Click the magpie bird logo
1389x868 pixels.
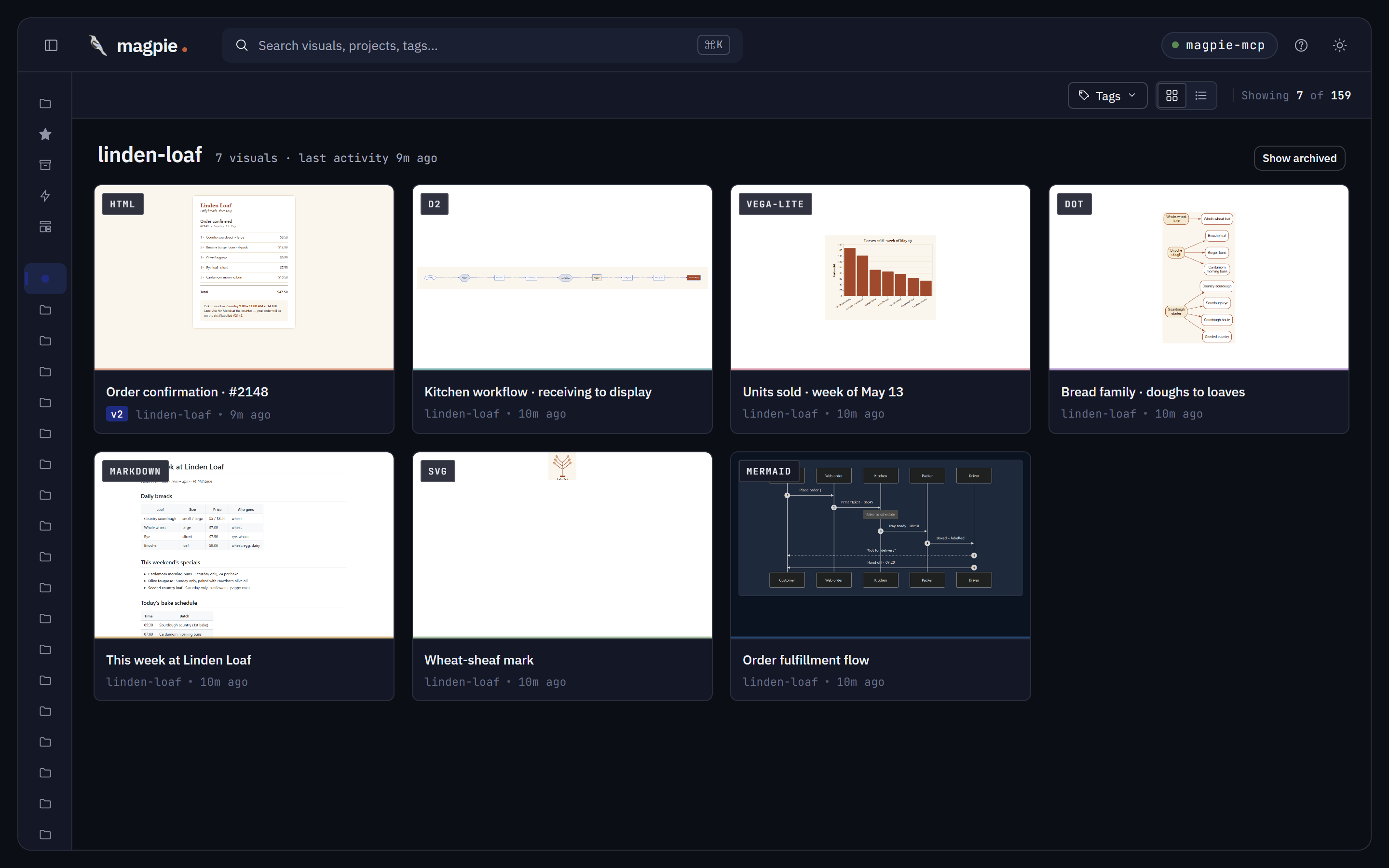(x=99, y=45)
